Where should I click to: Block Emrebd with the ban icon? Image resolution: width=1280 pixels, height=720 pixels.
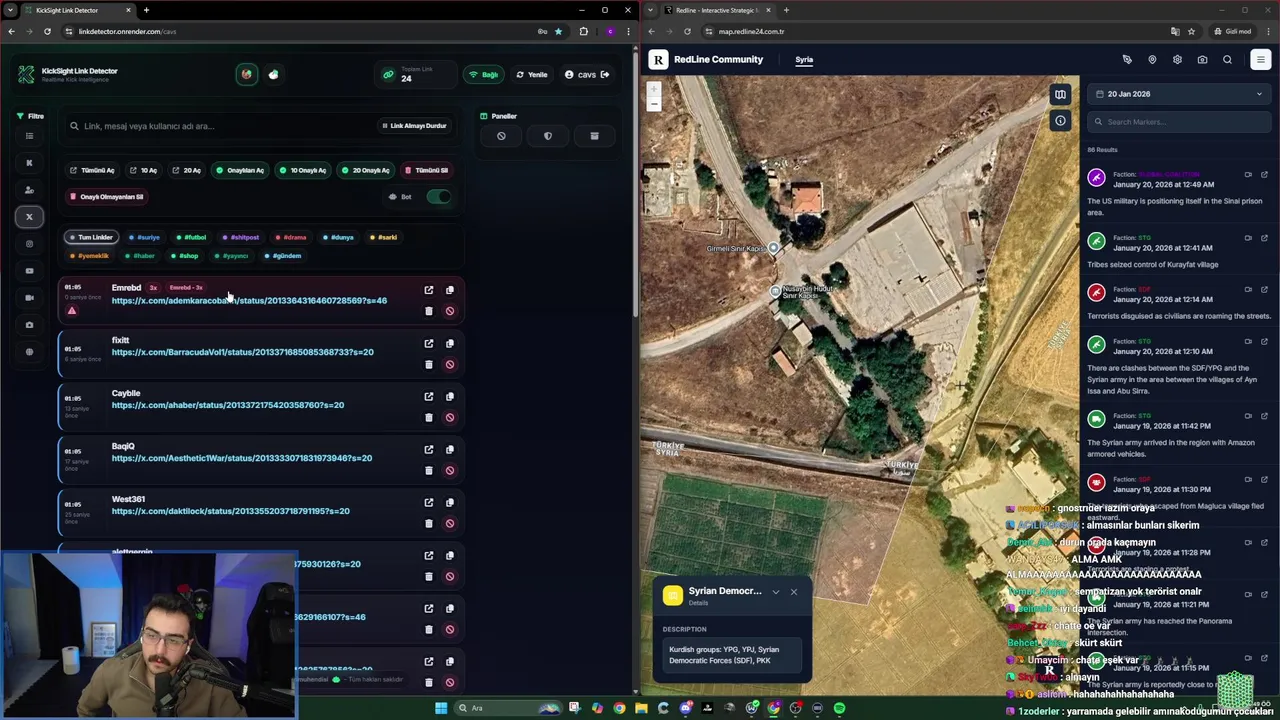pyautogui.click(x=449, y=311)
